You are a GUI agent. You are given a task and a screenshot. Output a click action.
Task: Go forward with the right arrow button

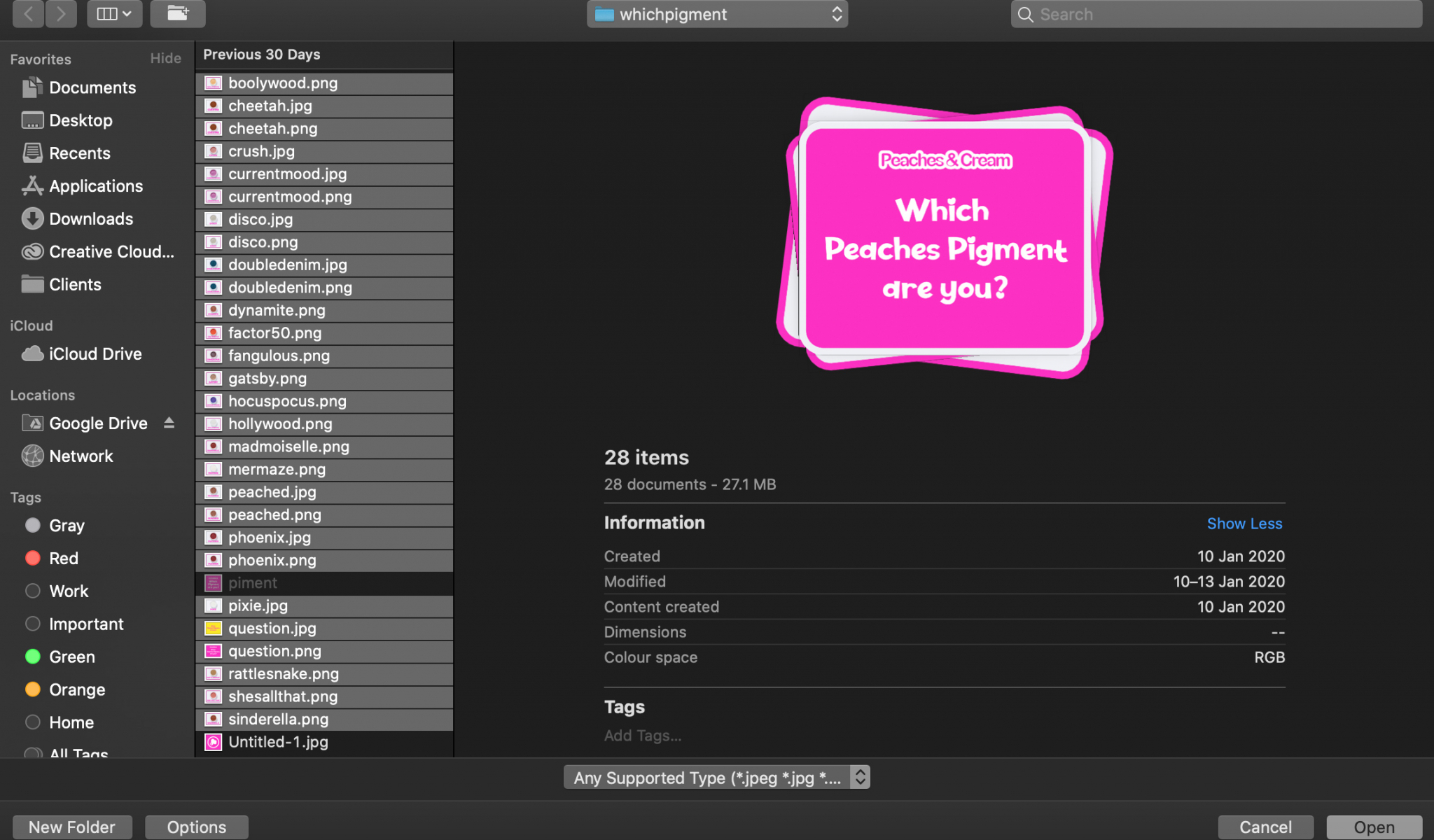61,14
